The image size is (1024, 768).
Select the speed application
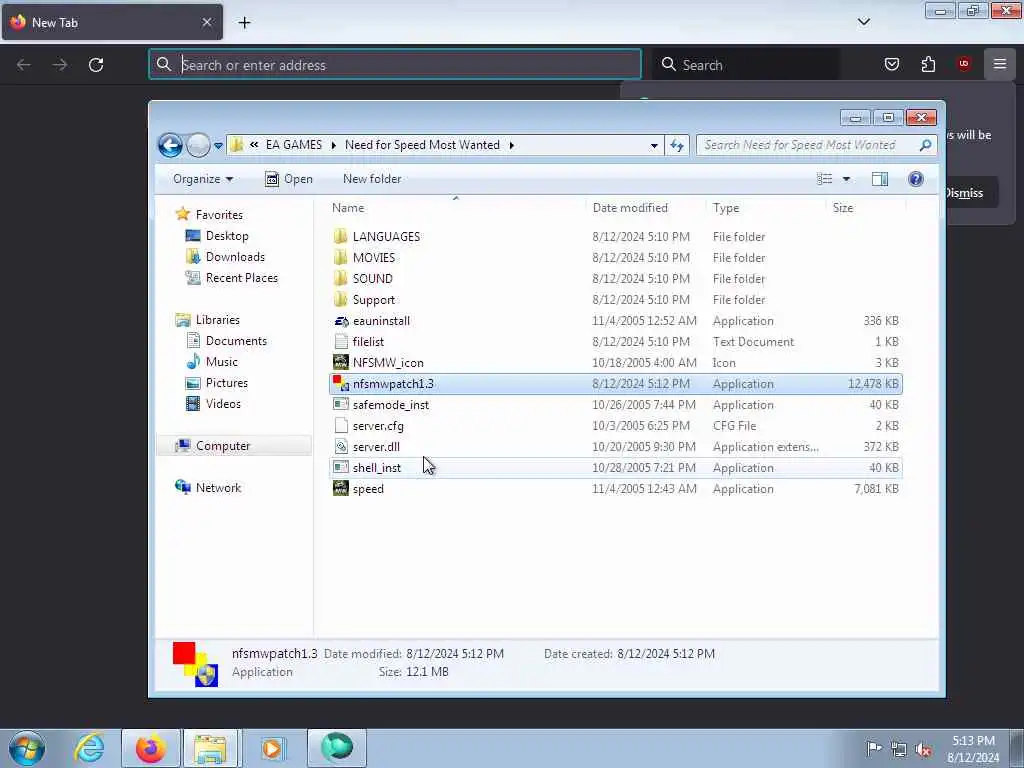615,488
